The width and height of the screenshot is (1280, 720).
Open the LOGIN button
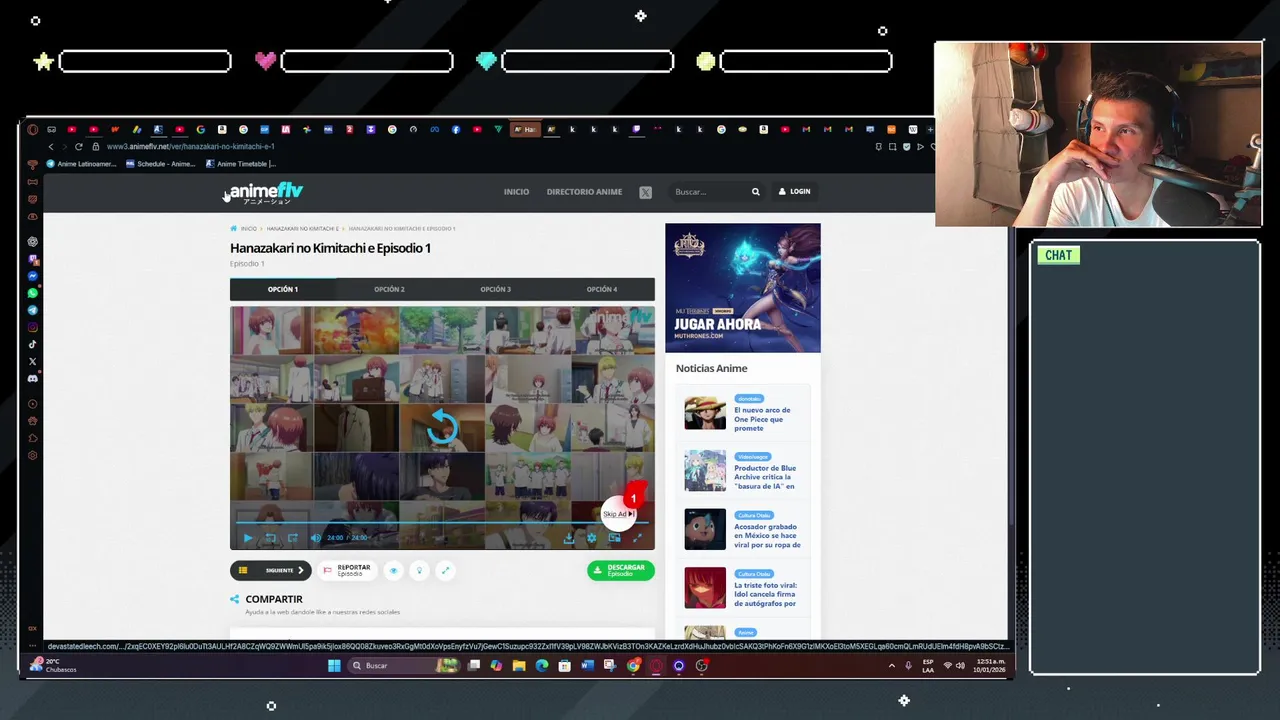click(x=794, y=191)
